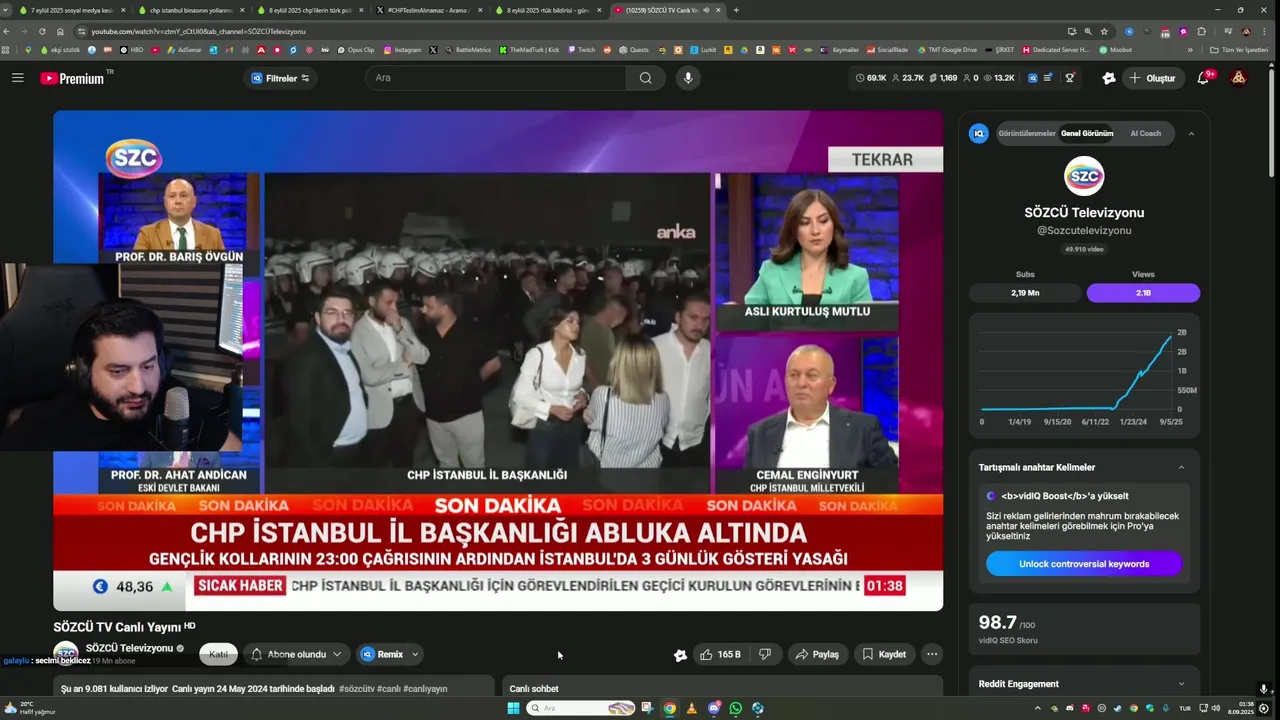Focus the YouTube Ara search box
This screenshot has height=720, width=1280.
coord(495,78)
